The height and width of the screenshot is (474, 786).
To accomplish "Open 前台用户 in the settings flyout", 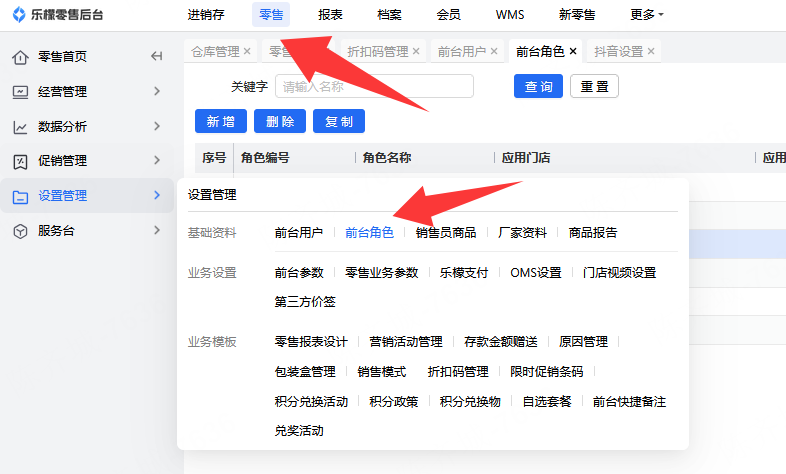I will tap(299, 232).
